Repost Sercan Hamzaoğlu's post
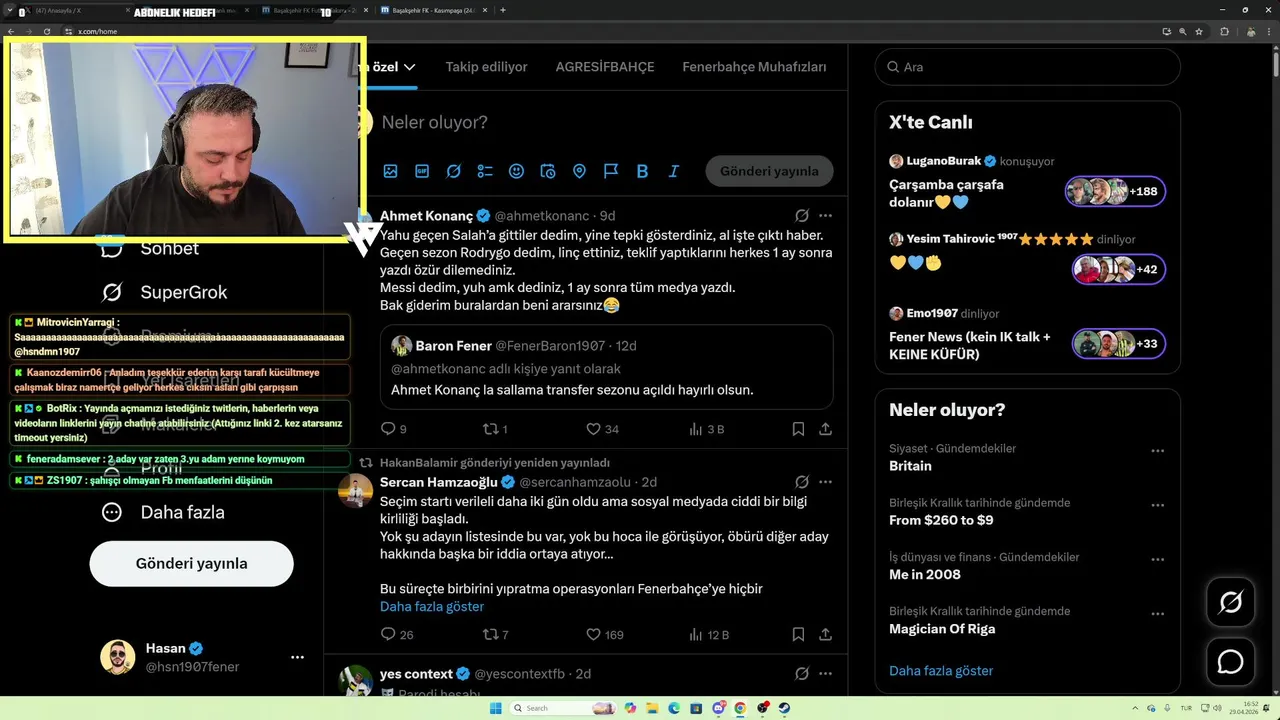The height and width of the screenshot is (720, 1280). (x=491, y=634)
